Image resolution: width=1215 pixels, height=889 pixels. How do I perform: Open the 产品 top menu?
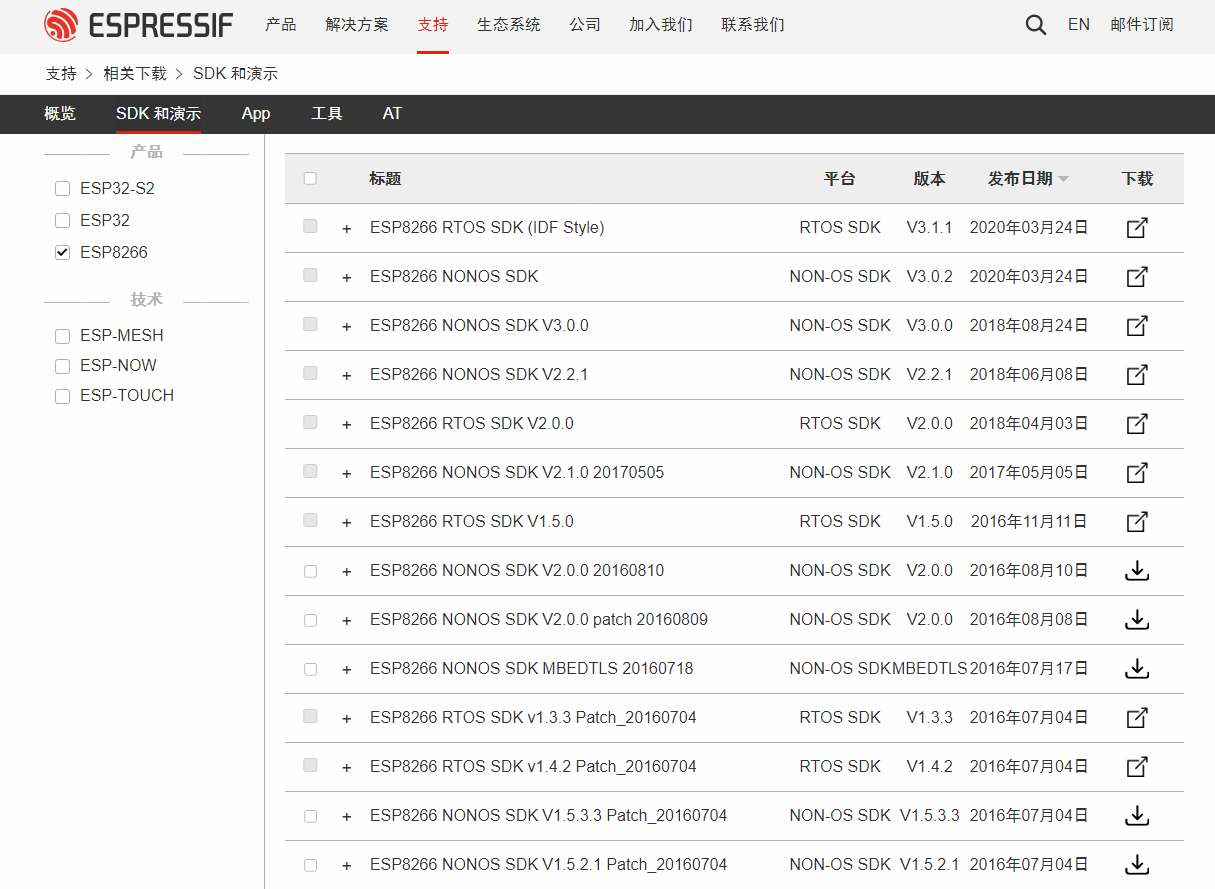click(281, 25)
